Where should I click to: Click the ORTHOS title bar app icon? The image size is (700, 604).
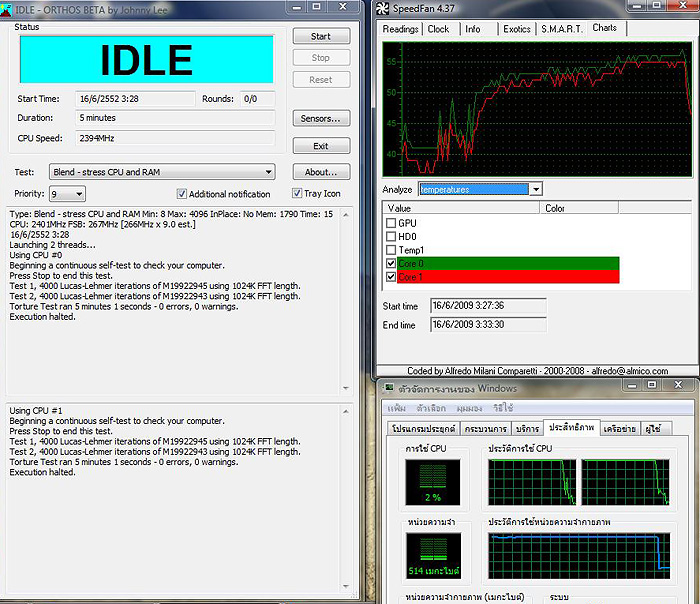[6, 9]
